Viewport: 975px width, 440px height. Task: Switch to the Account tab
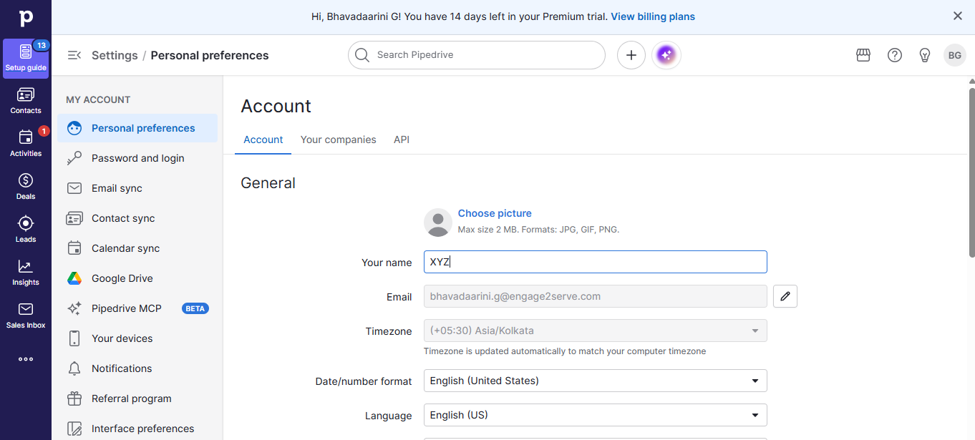click(263, 140)
